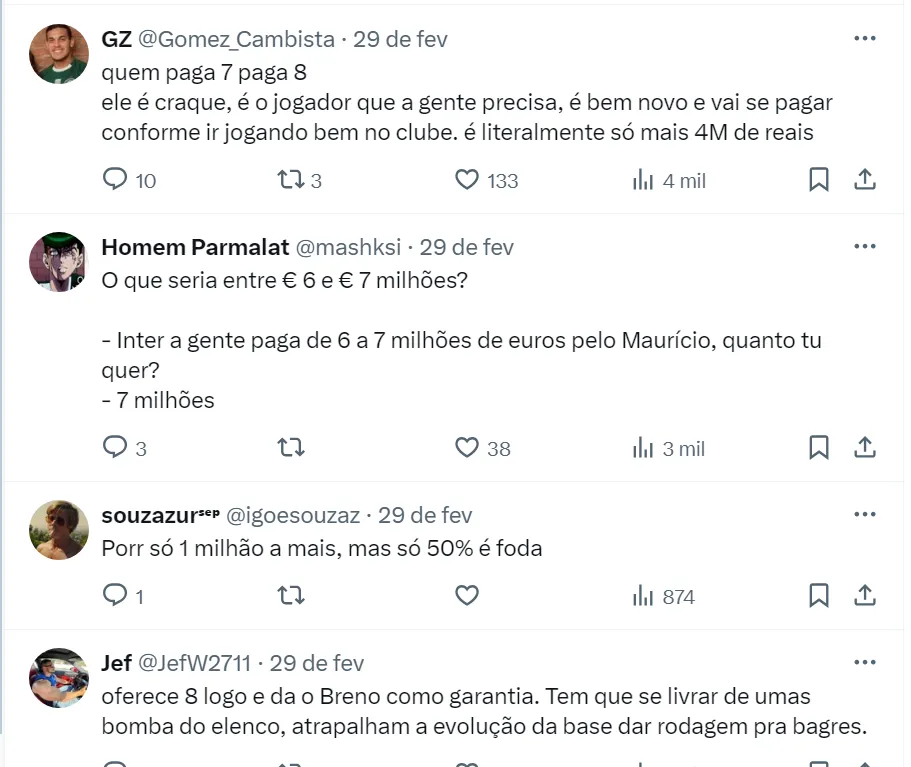911x767 pixels.
Task: Open more options on Jef's tweet
Action: [865, 663]
